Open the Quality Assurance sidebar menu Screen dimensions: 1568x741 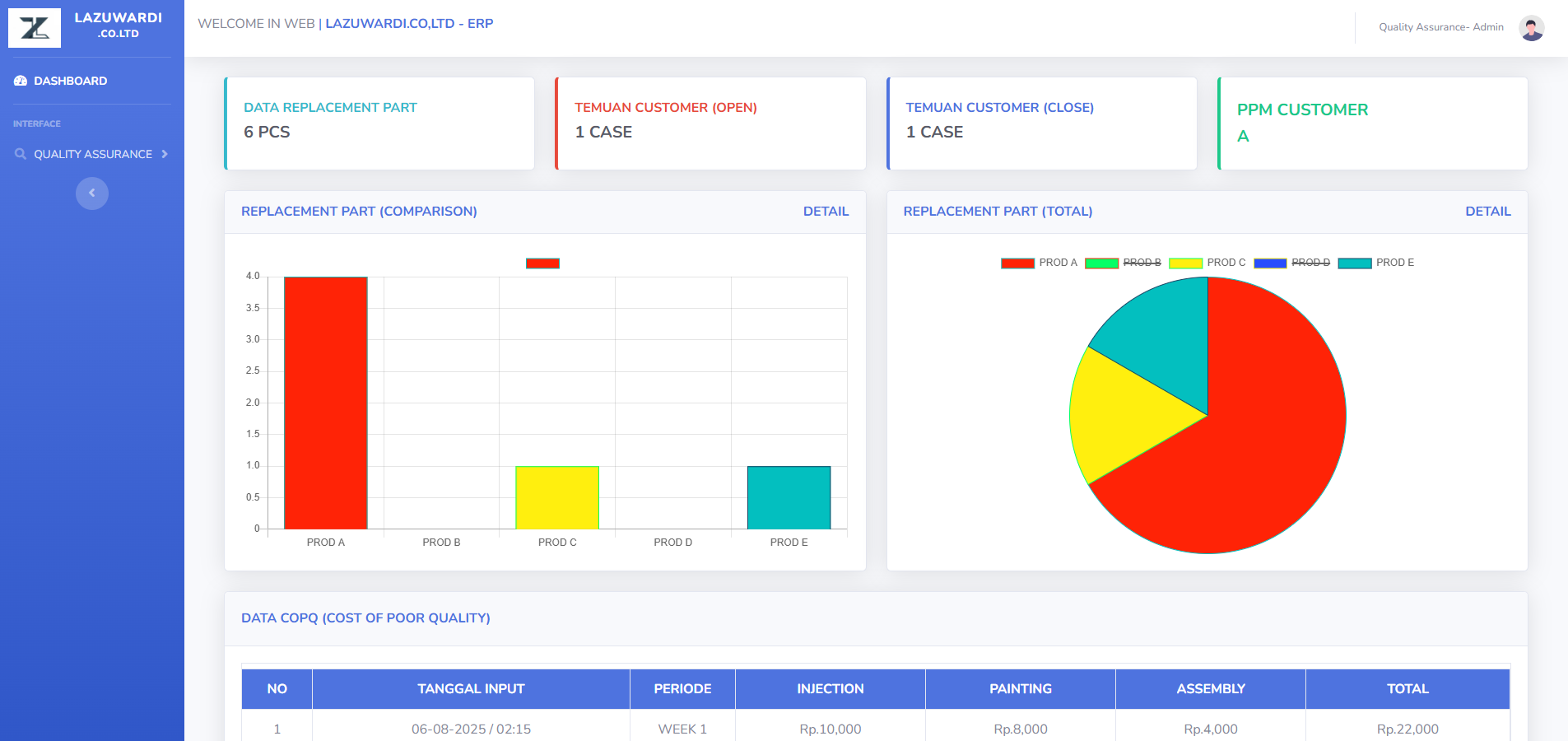pyautogui.click(x=92, y=154)
